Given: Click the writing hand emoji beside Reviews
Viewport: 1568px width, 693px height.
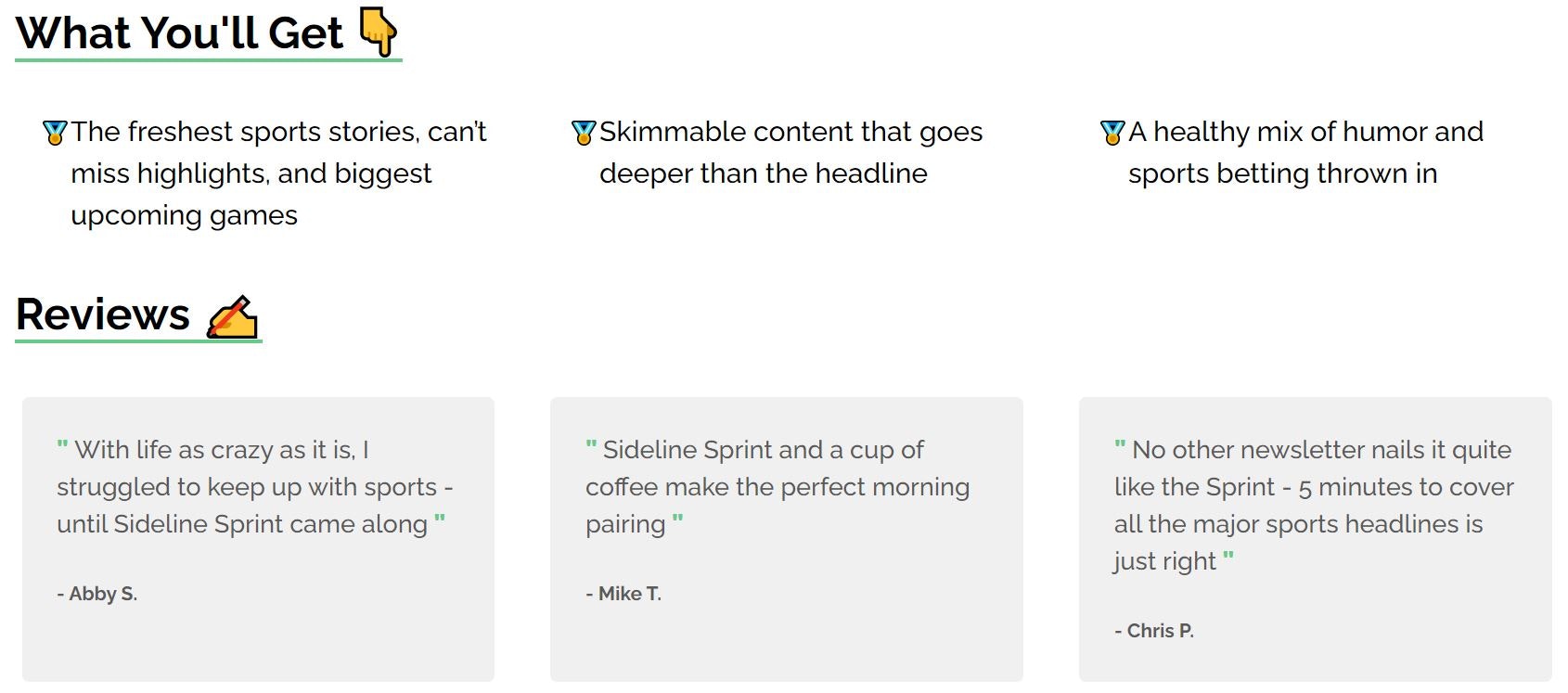Looking at the screenshot, I should point(232,316).
